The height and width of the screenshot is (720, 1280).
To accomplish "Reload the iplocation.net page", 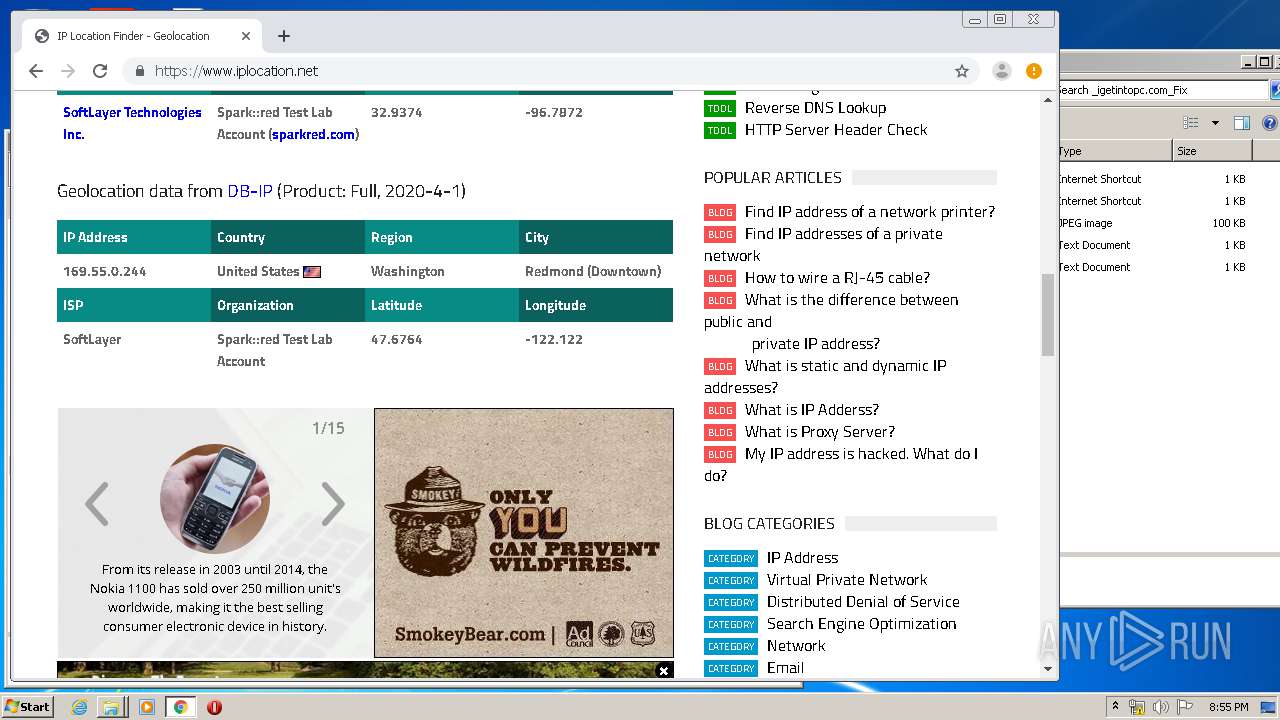I will coord(100,71).
